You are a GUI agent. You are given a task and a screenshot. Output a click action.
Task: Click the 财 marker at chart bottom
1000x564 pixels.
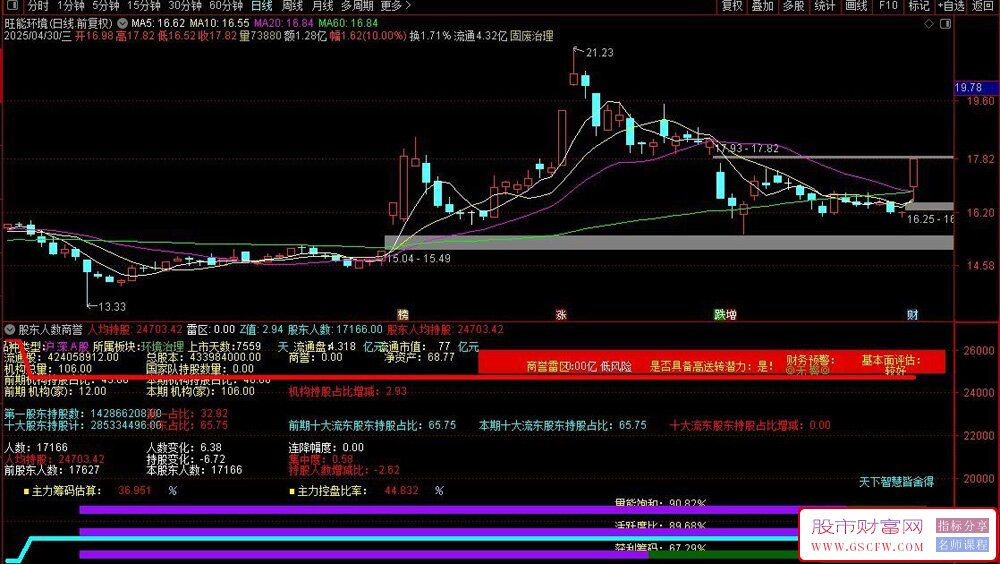tap(913, 315)
